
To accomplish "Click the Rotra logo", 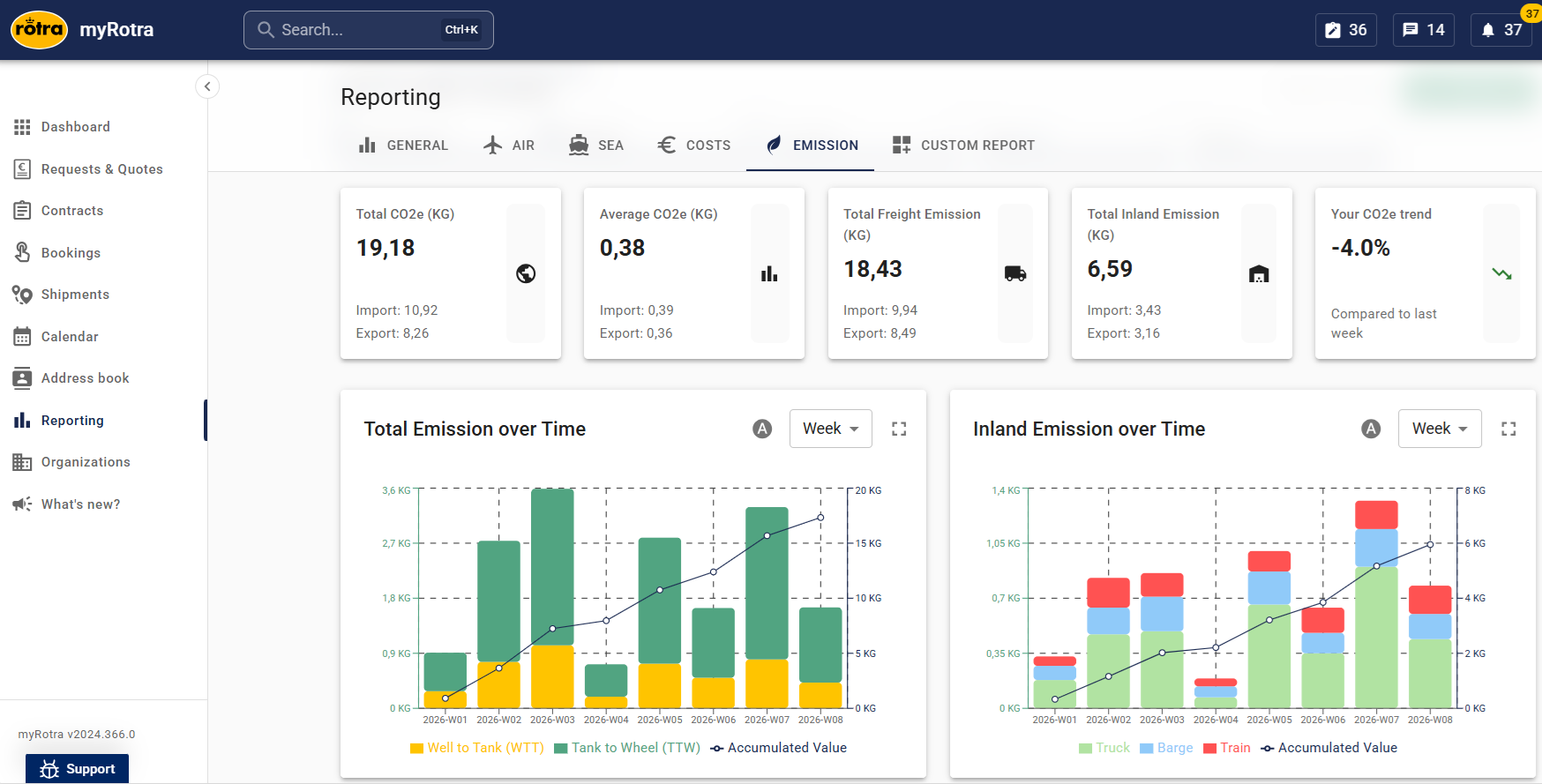I will [x=40, y=30].
